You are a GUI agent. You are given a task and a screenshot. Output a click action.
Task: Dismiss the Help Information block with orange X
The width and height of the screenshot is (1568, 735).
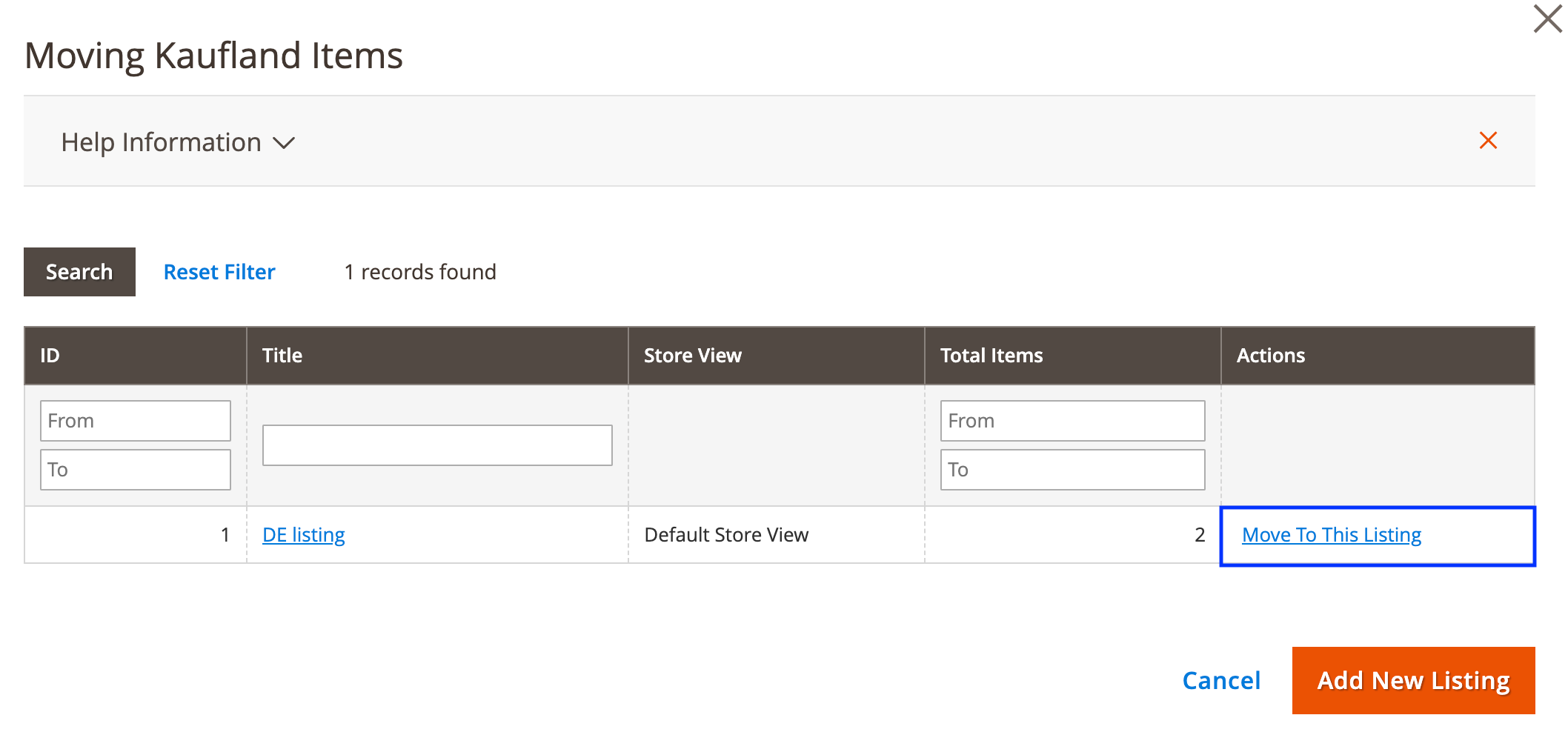point(1487,141)
